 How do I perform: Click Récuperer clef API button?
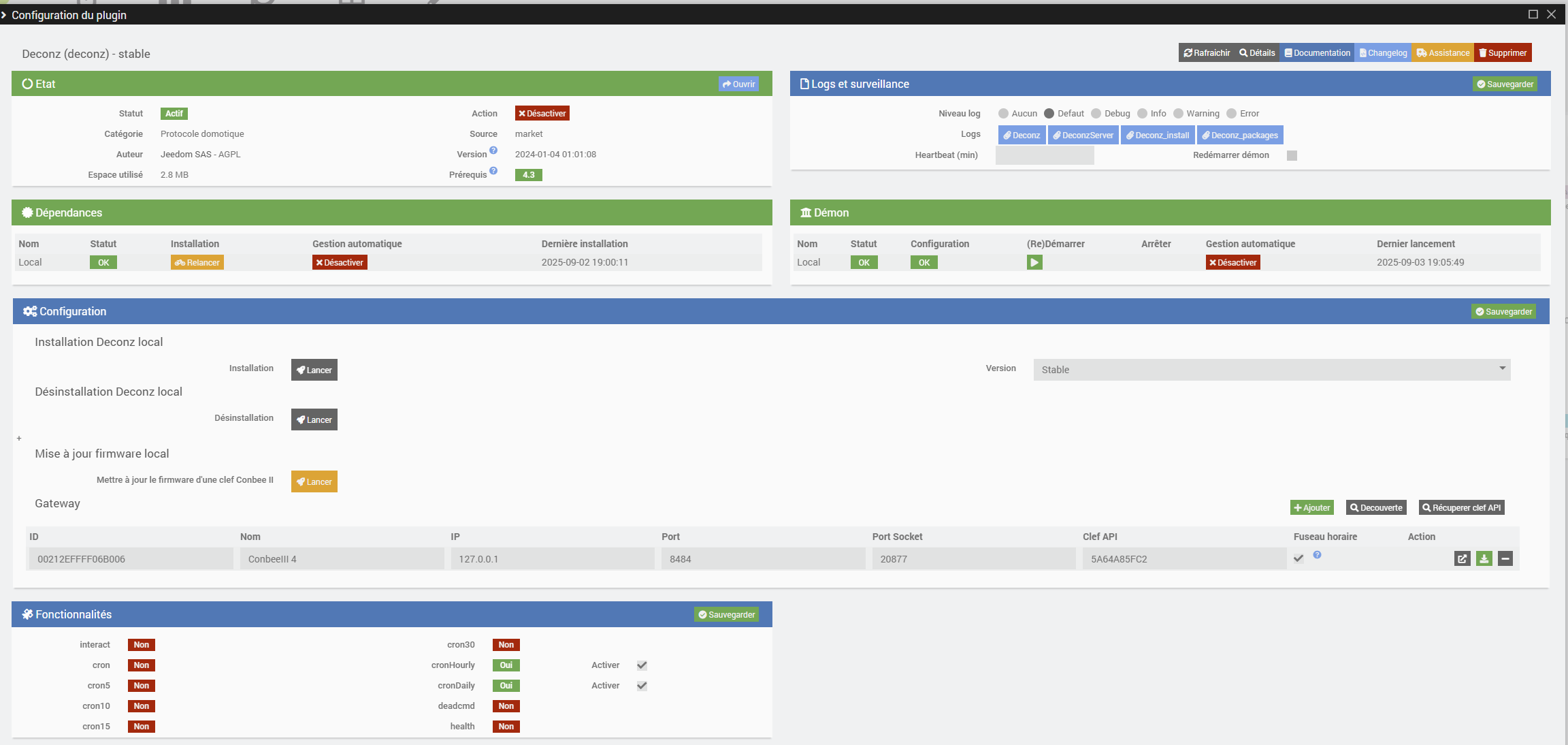(x=1461, y=508)
